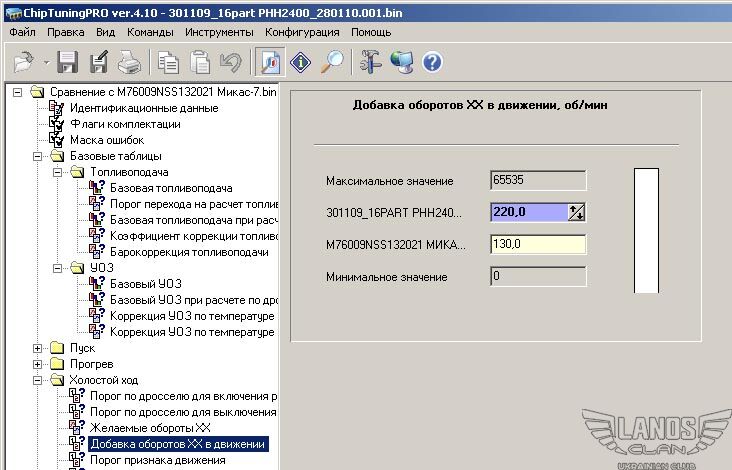732x470 pixels.
Task: Open the tools settings hammer icon
Action: pyautogui.click(x=371, y=63)
